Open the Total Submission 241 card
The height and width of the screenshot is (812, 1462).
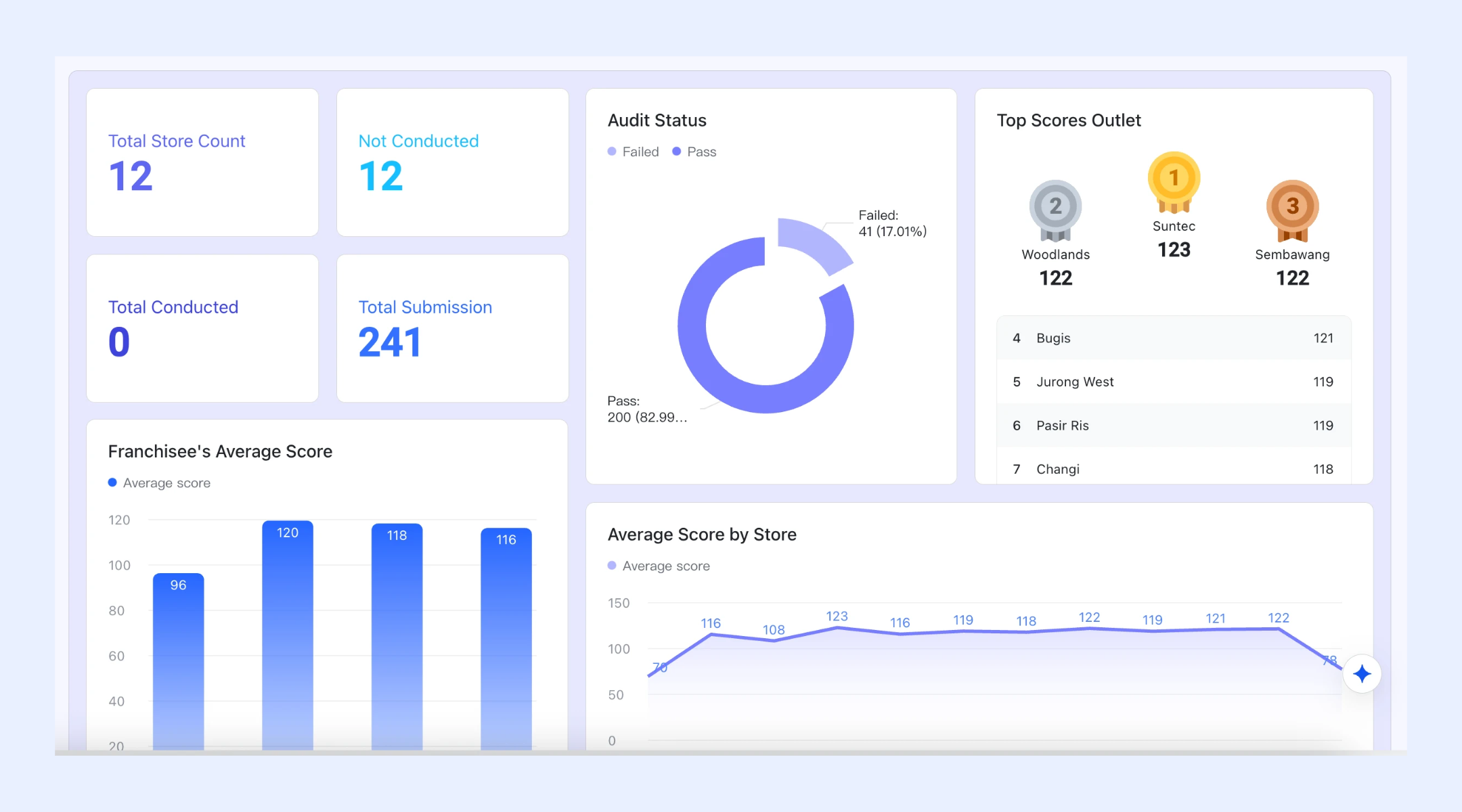(453, 328)
